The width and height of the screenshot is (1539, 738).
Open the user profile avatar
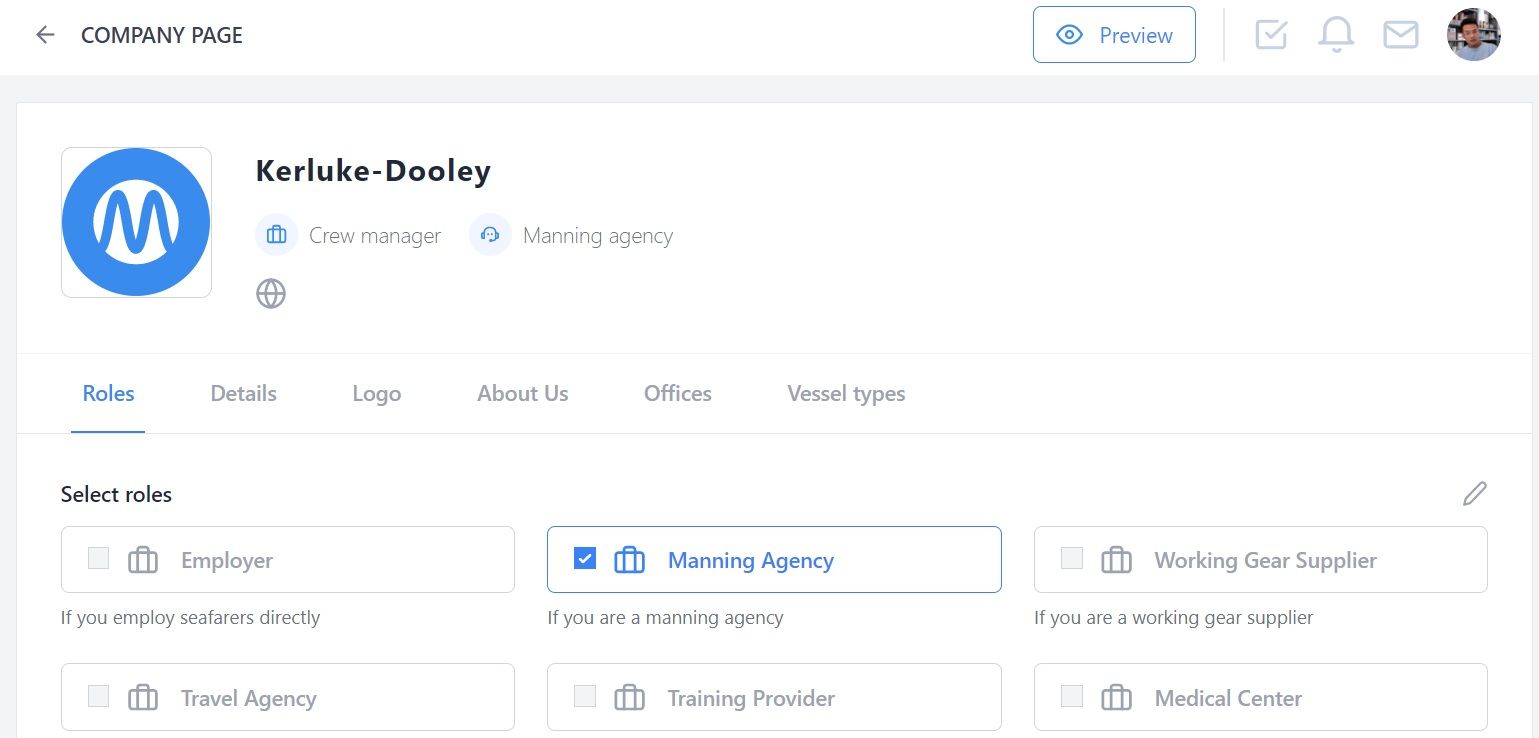point(1474,35)
